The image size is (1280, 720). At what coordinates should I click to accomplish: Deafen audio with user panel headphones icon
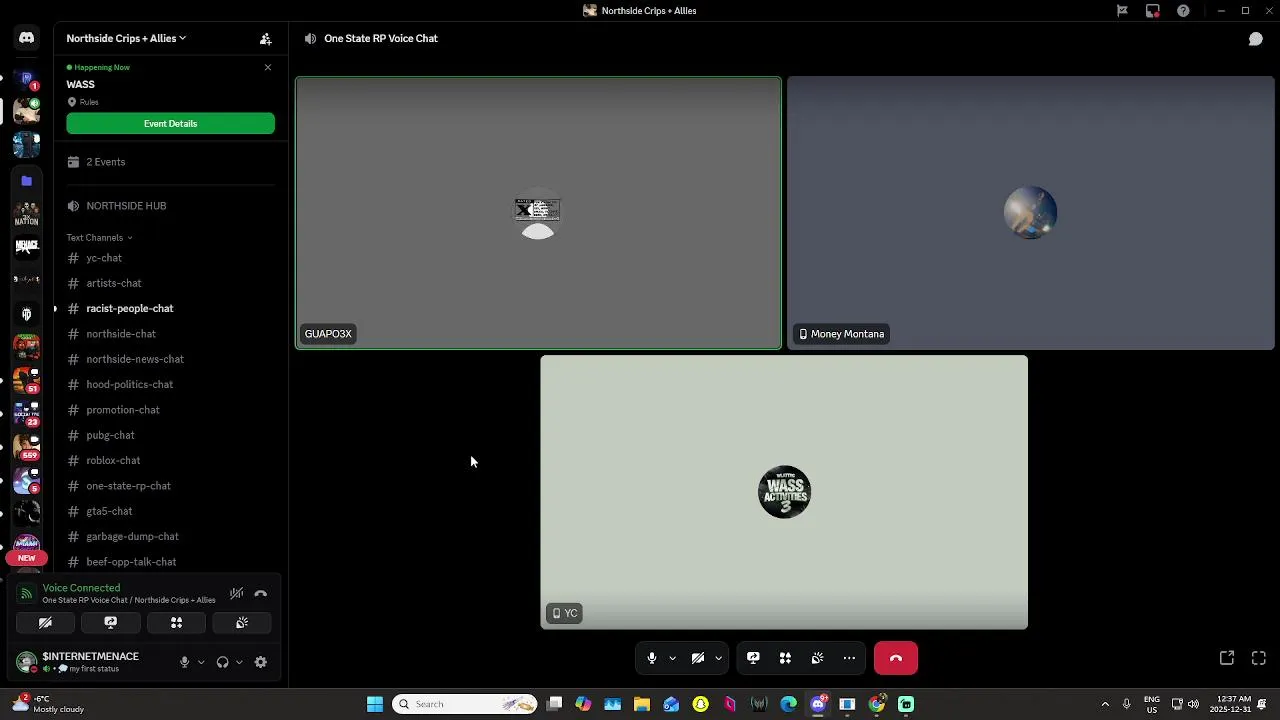pyautogui.click(x=222, y=662)
